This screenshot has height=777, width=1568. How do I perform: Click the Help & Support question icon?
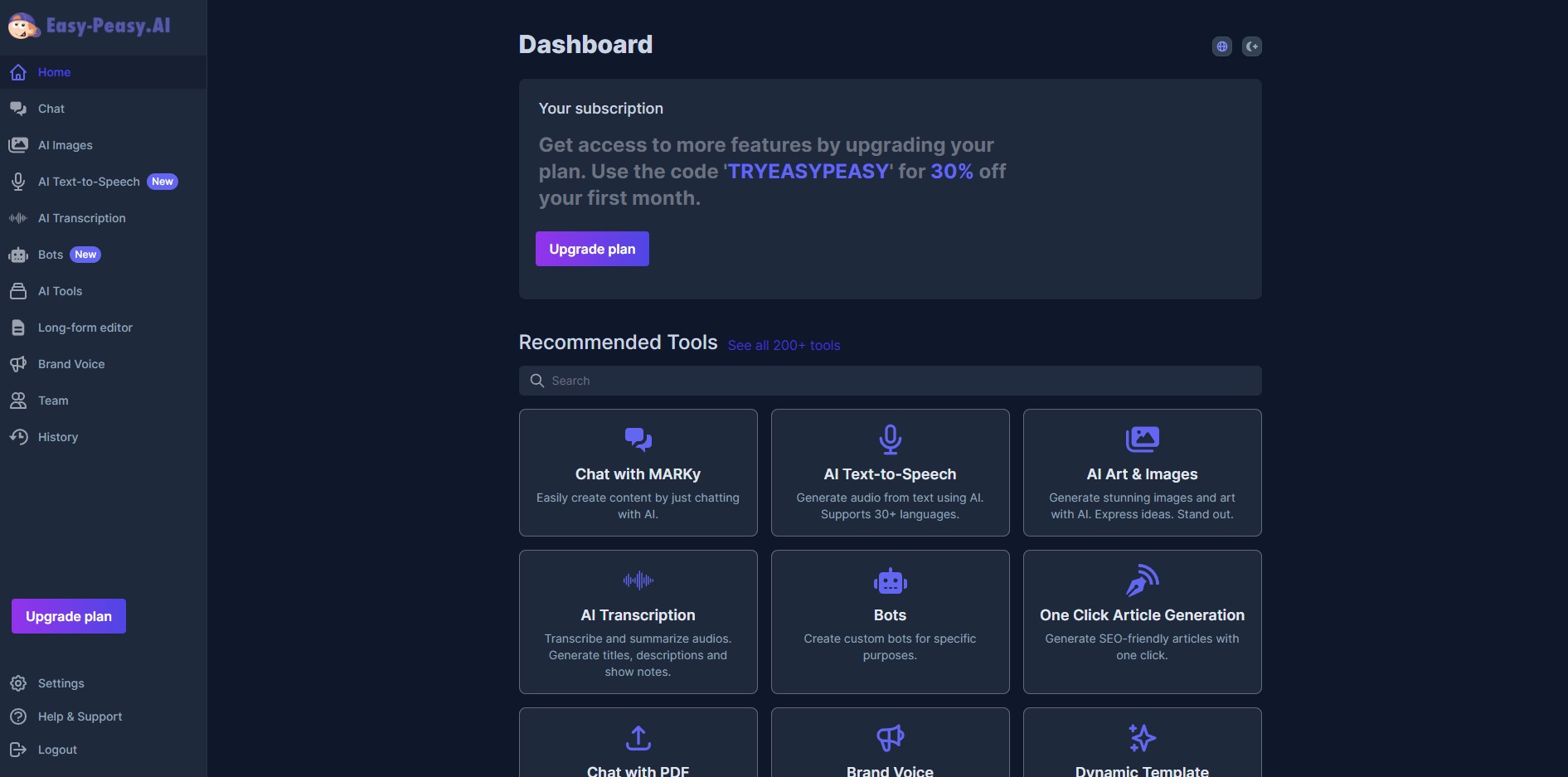[18, 716]
